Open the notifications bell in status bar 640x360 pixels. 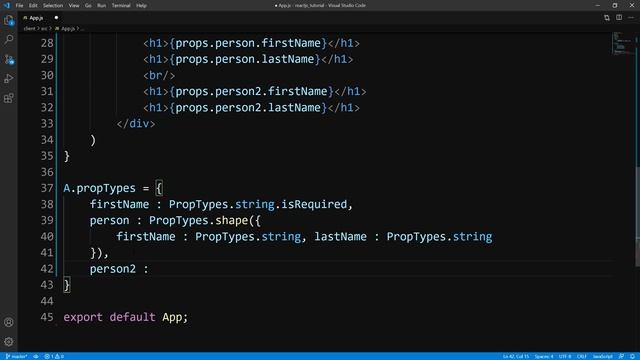coord(632,356)
